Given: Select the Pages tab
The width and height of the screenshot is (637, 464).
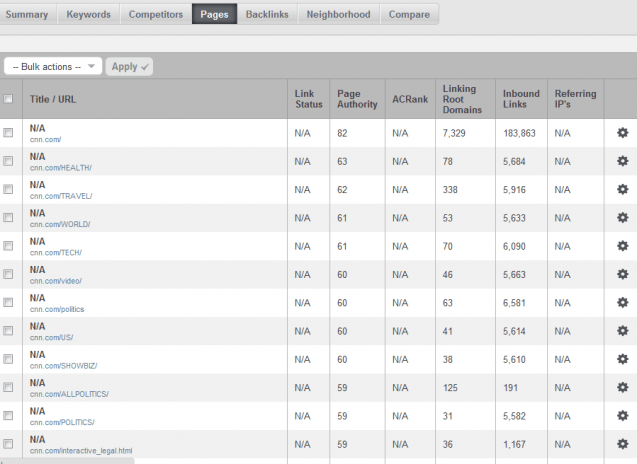Looking at the screenshot, I should 214,14.
